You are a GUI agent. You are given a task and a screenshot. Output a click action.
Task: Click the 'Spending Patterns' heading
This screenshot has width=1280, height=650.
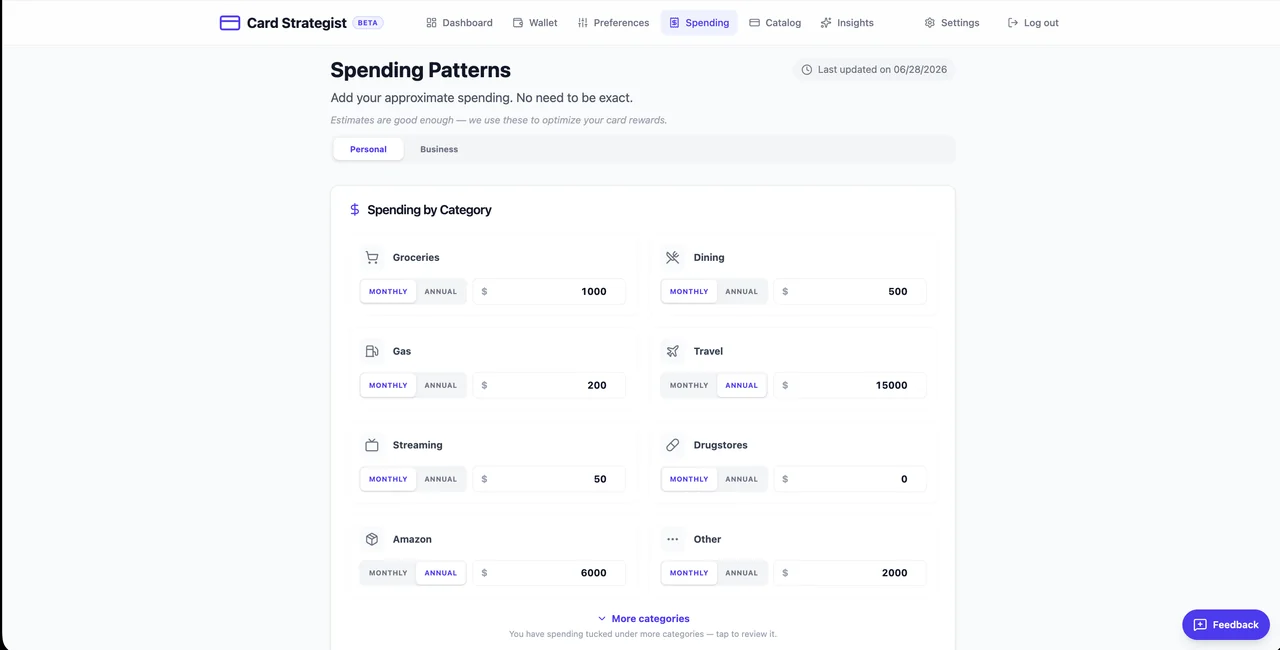tap(421, 70)
